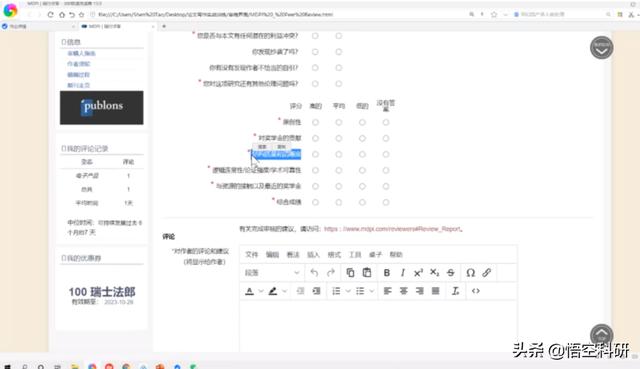Align text left
The image size is (640, 369).
[x=387, y=291]
